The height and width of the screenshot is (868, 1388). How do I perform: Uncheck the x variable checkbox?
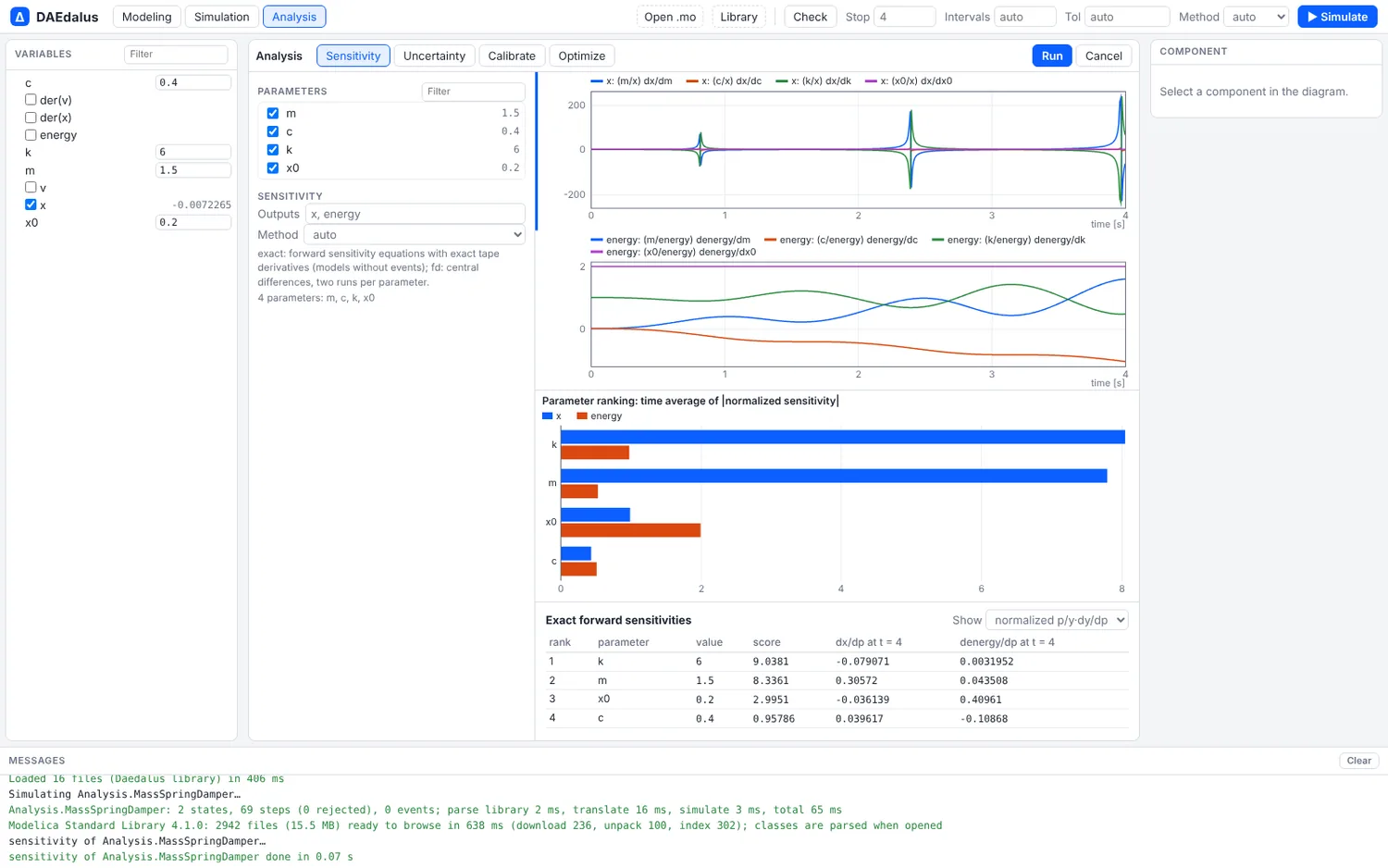click(31, 205)
